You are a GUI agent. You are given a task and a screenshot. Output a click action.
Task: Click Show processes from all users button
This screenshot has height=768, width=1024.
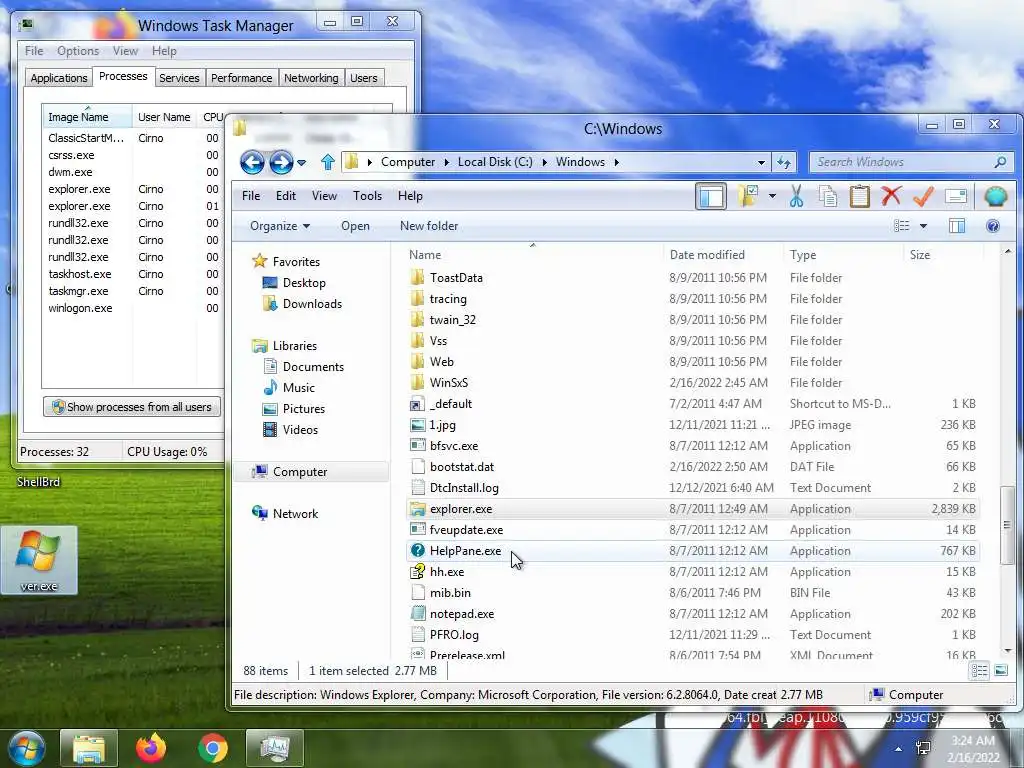[x=132, y=407]
